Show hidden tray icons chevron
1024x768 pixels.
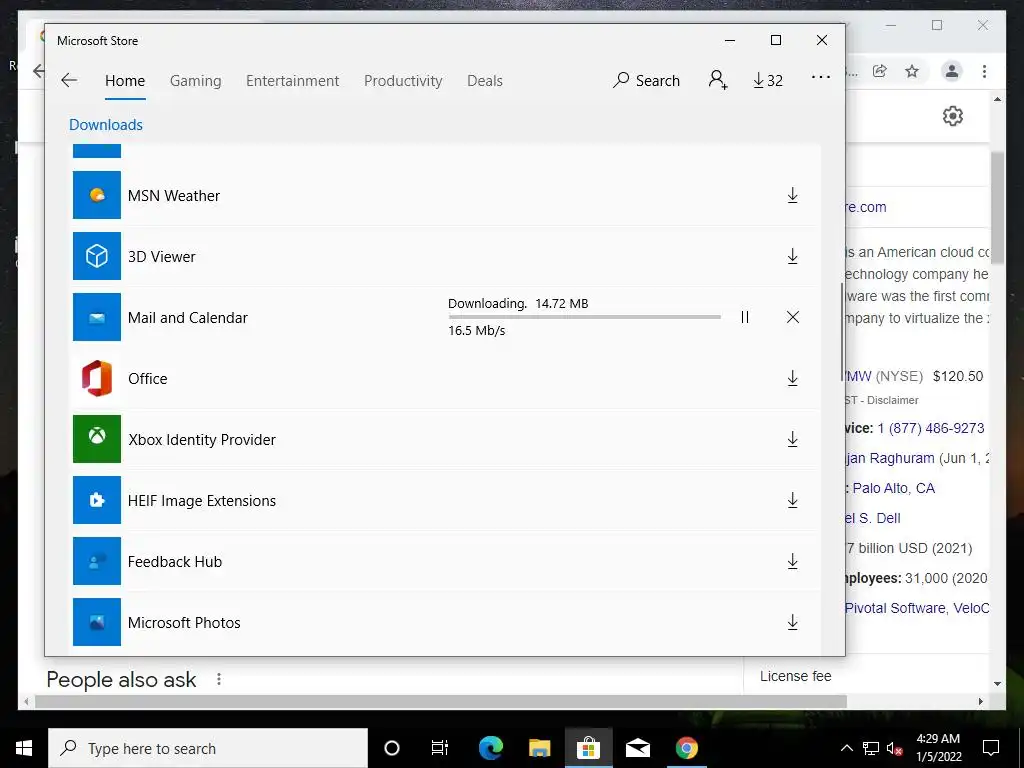(x=846, y=748)
